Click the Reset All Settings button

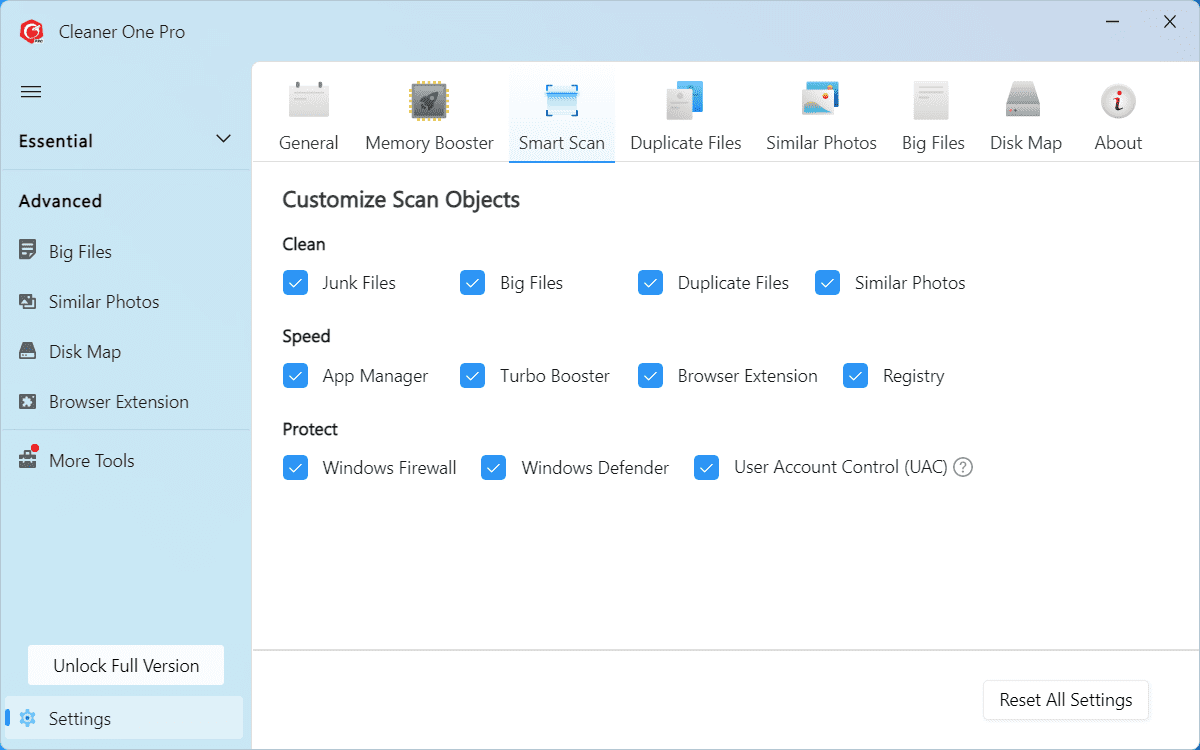tap(1066, 700)
